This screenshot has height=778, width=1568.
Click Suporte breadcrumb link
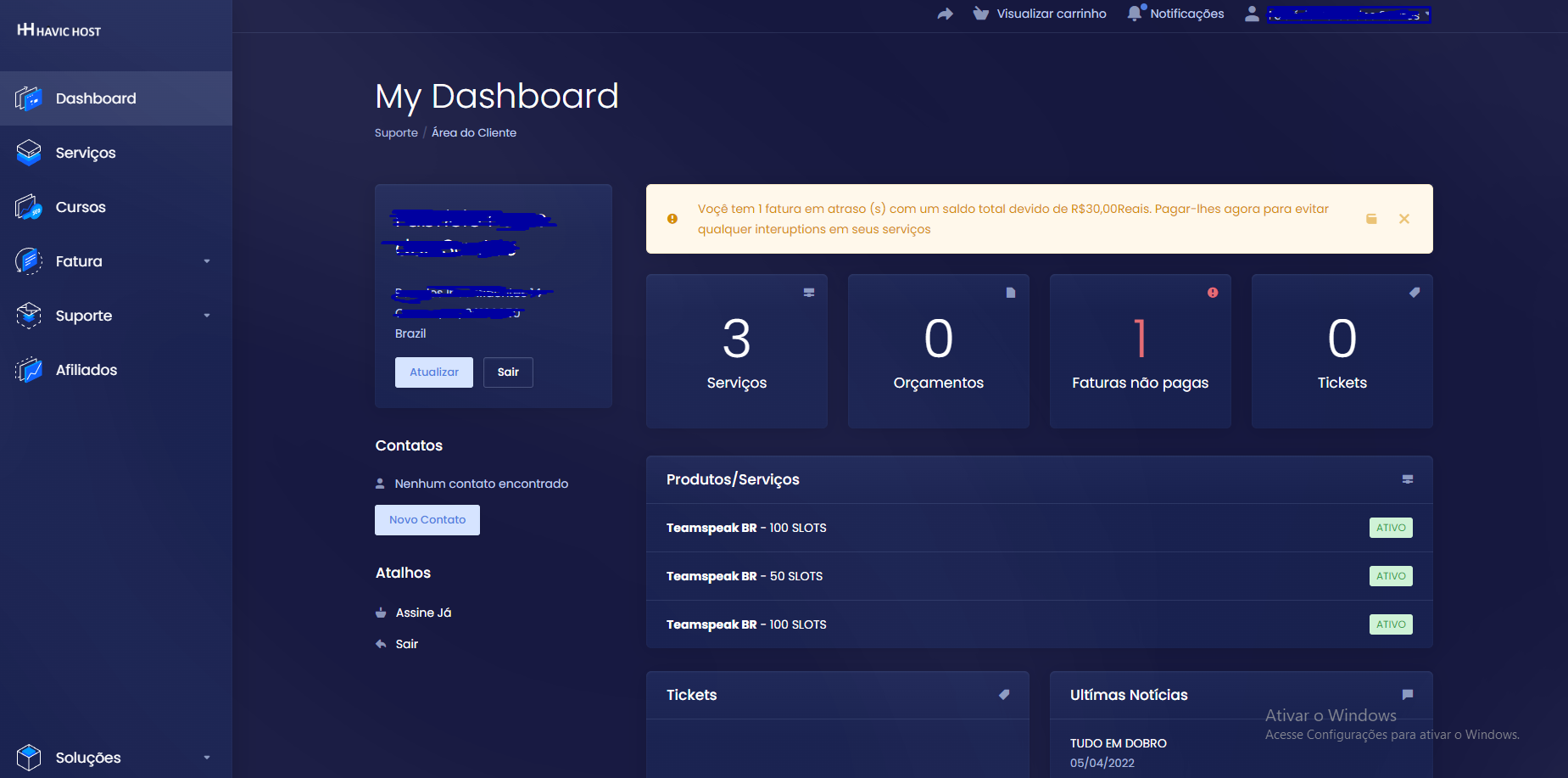pos(396,132)
